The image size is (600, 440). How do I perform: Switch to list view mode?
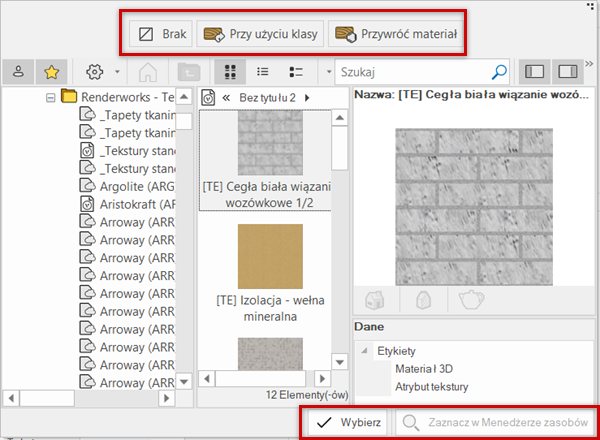pyautogui.click(x=263, y=72)
